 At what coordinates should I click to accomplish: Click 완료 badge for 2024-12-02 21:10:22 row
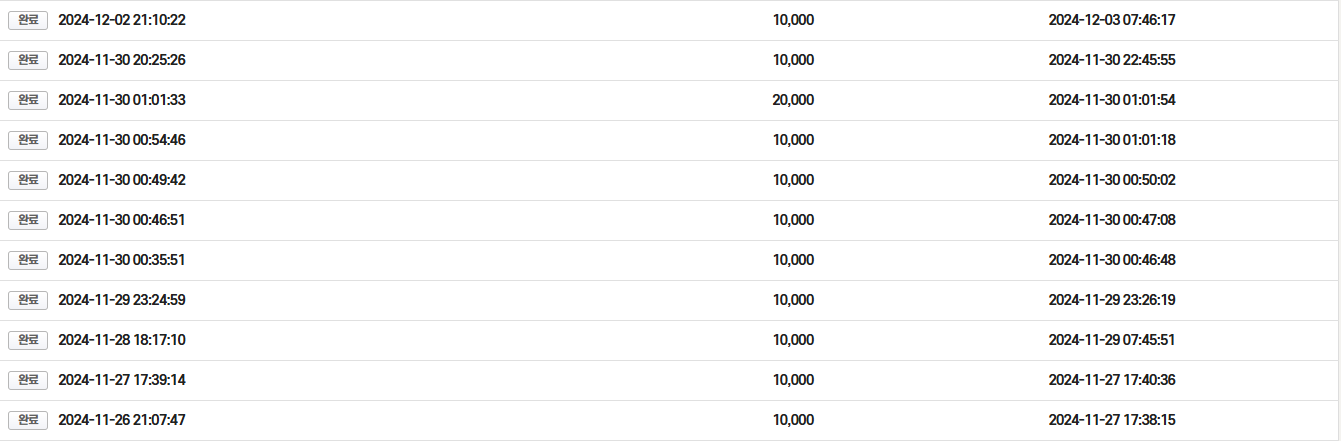28,20
